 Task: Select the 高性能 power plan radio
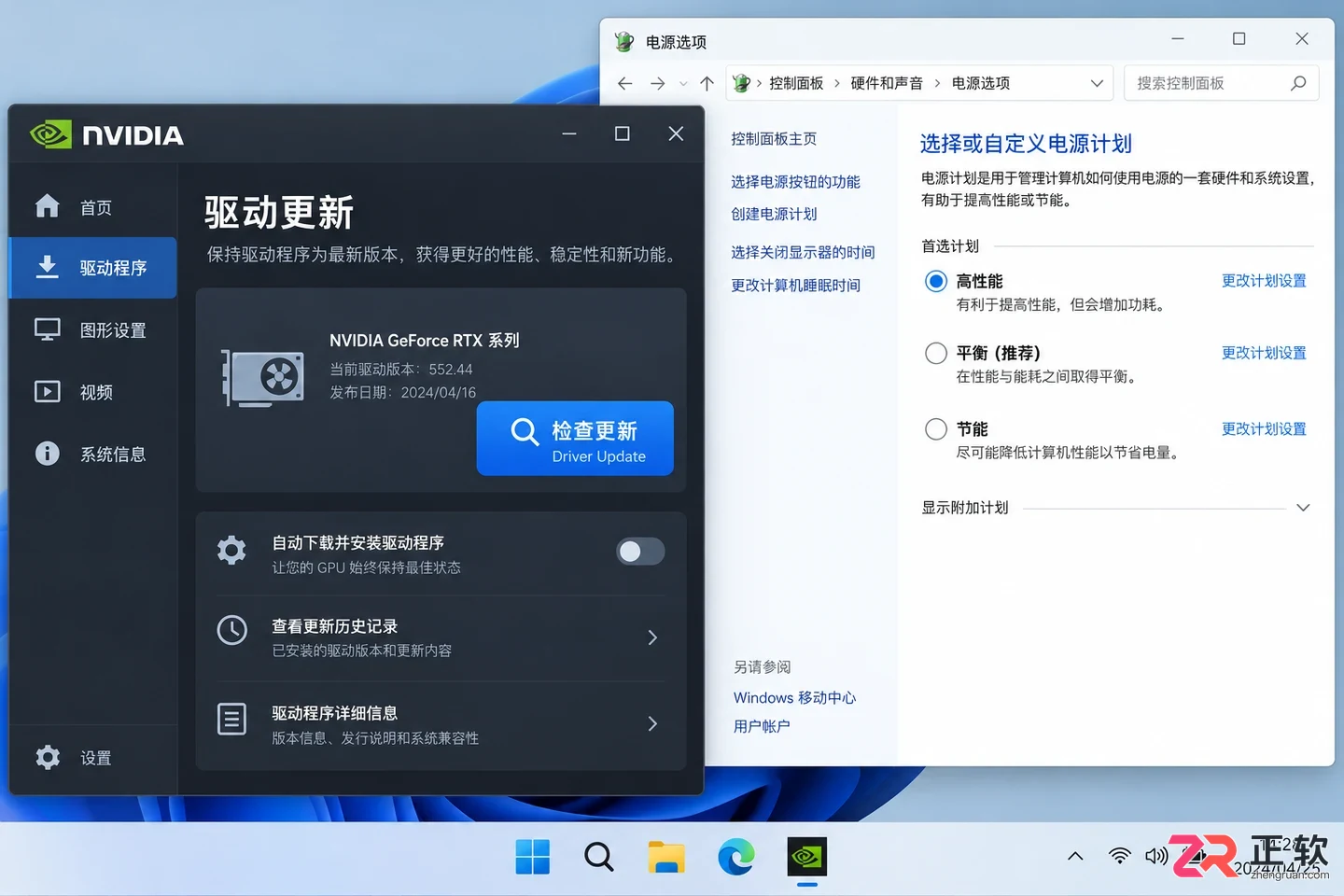tap(936, 281)
